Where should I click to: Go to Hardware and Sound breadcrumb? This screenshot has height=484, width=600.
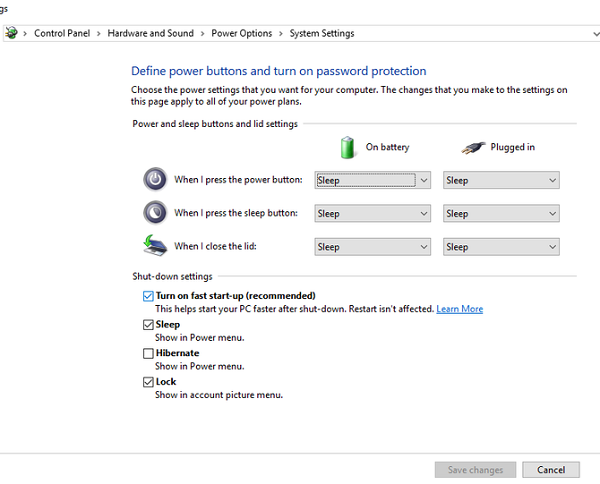[150, 33]
